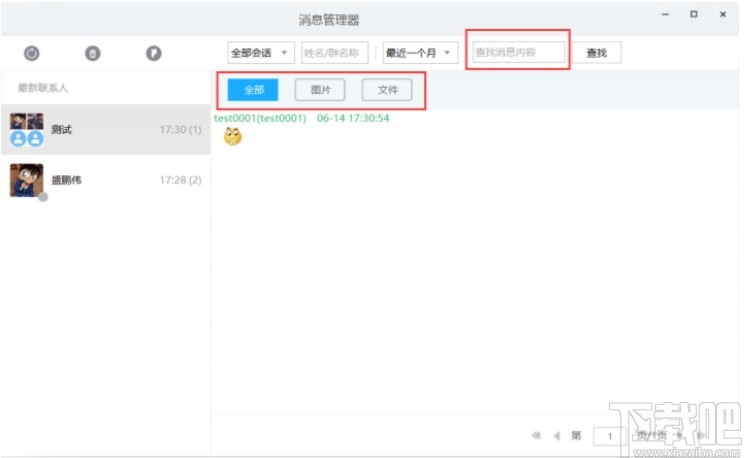Open the recent contacts clock icon
744x458 pixels.
coord(32,53)
